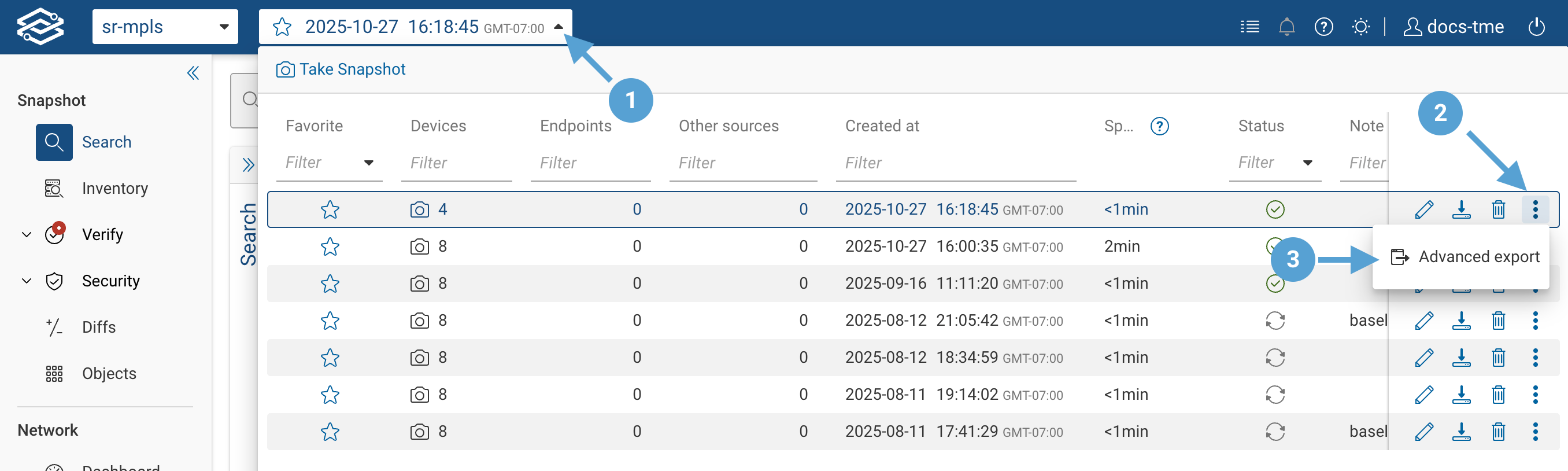Star the 2025-08-11 17:41:29 snapshot as favorite
The height and width of the screenshot is (471, 1568).
point(330,432)
